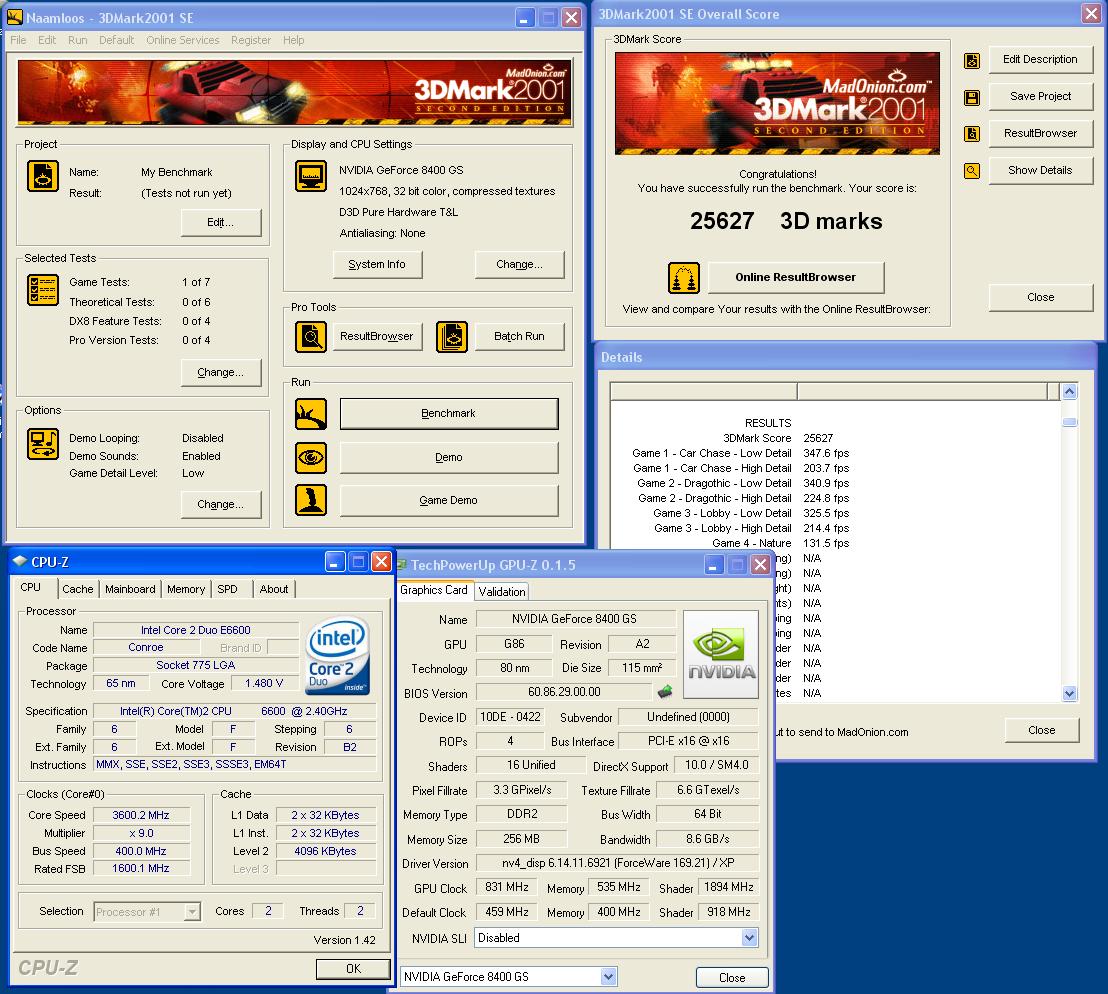Click the GPU-Z title bar icon
Image resolution: width=1108 pixels, height=994 pixels.
pos(401,564)
